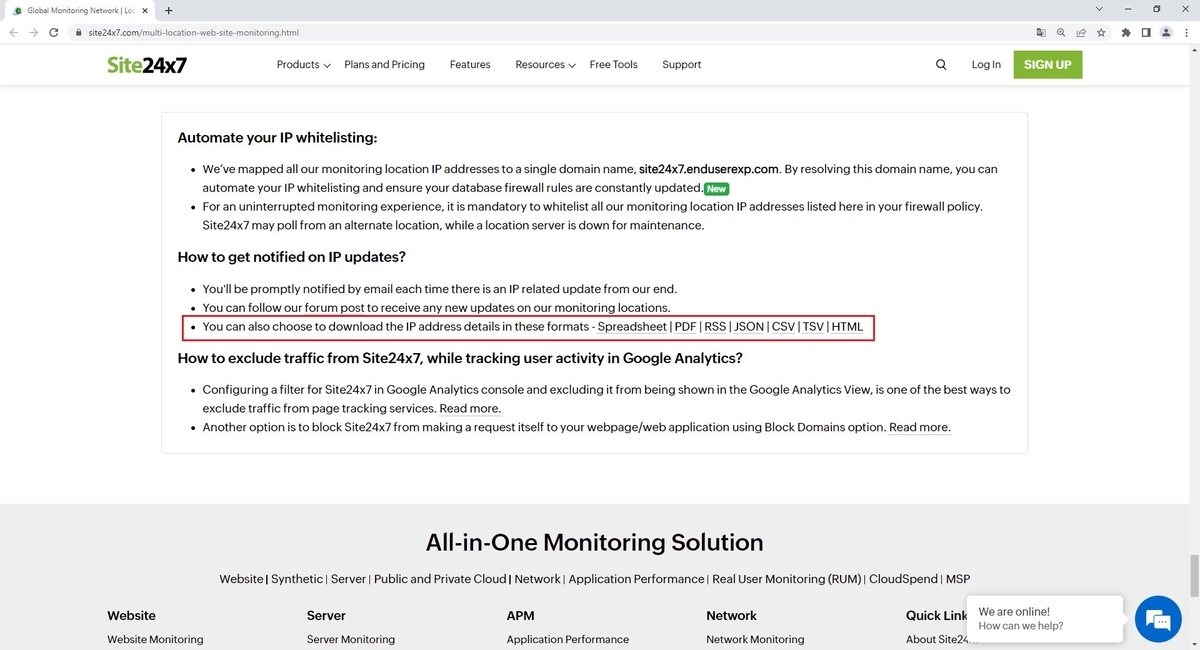1200x650 pixels.
Task: Click the zoom magnifier icon in address bar
Action: point(1061,32)
